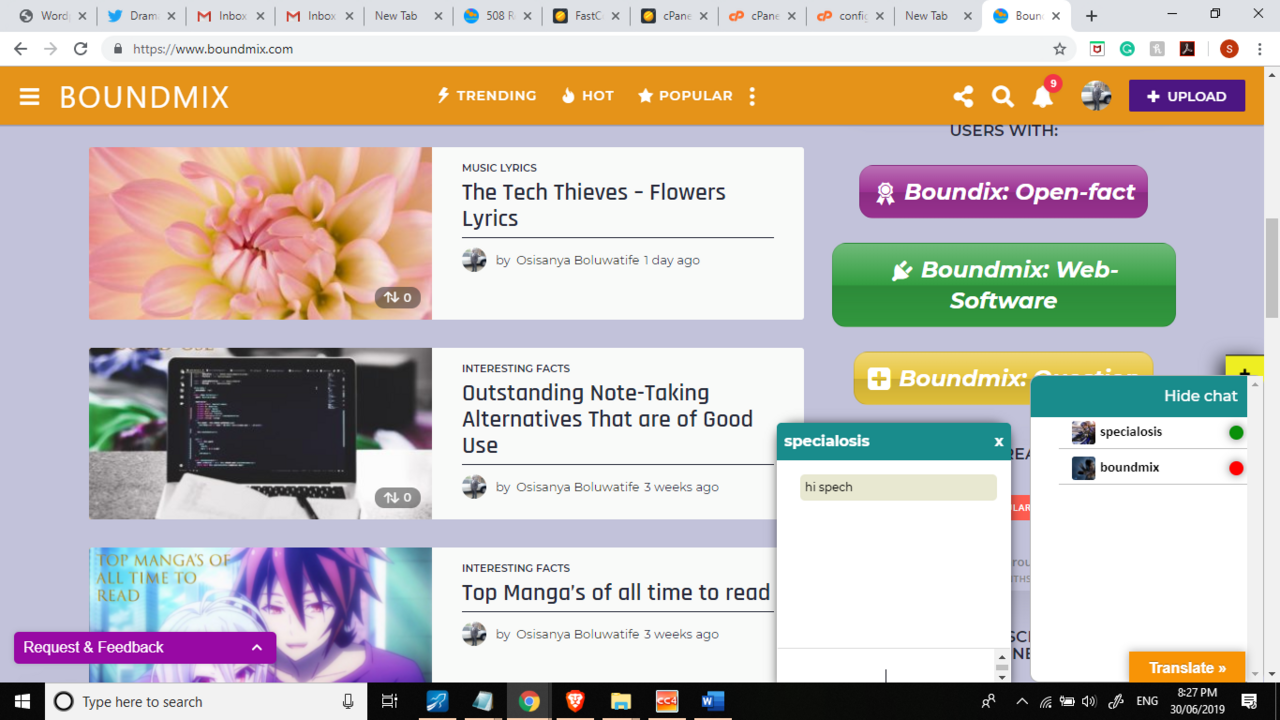Open the Windows Start menu
1280x720 pixels.
pos(22,701)
